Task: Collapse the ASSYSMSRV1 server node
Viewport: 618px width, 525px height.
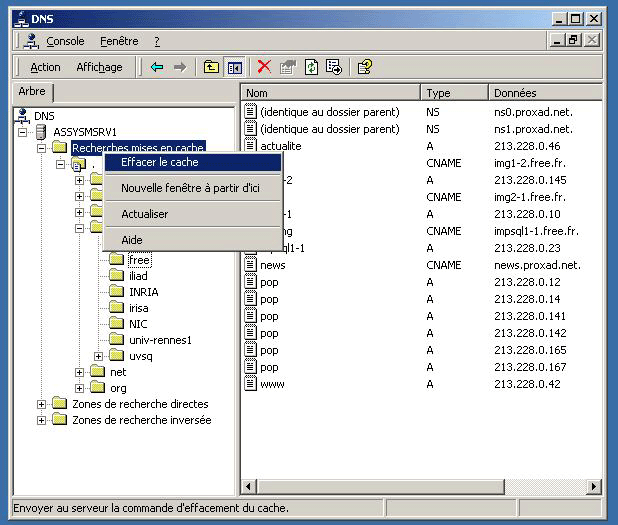Action: [23, 132]
